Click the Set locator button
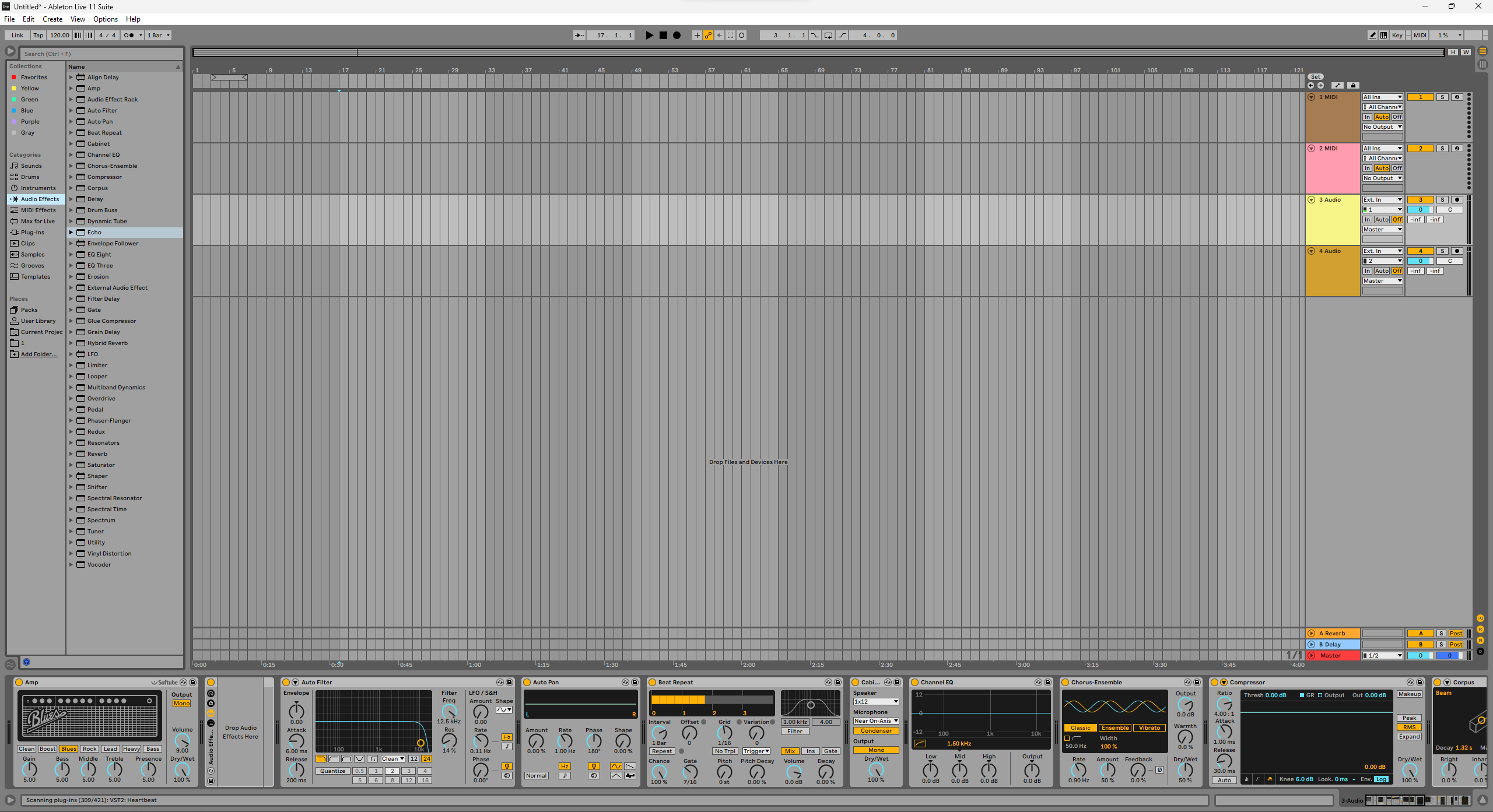The height and width of the screenshot is (812, 1493). point(1316,76)
